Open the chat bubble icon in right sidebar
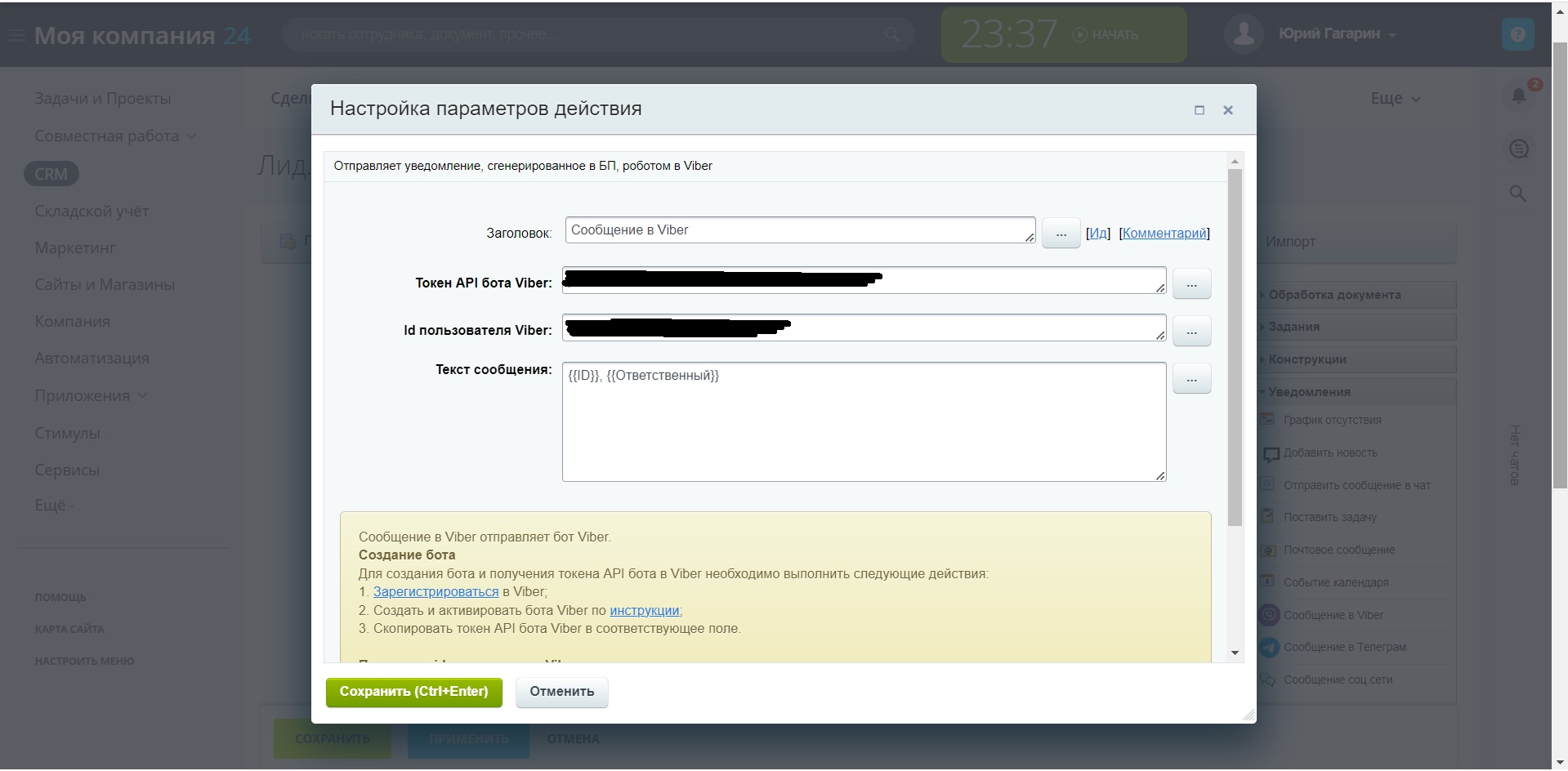This screenshot has width=1568, height=771. coord(1518,149)
